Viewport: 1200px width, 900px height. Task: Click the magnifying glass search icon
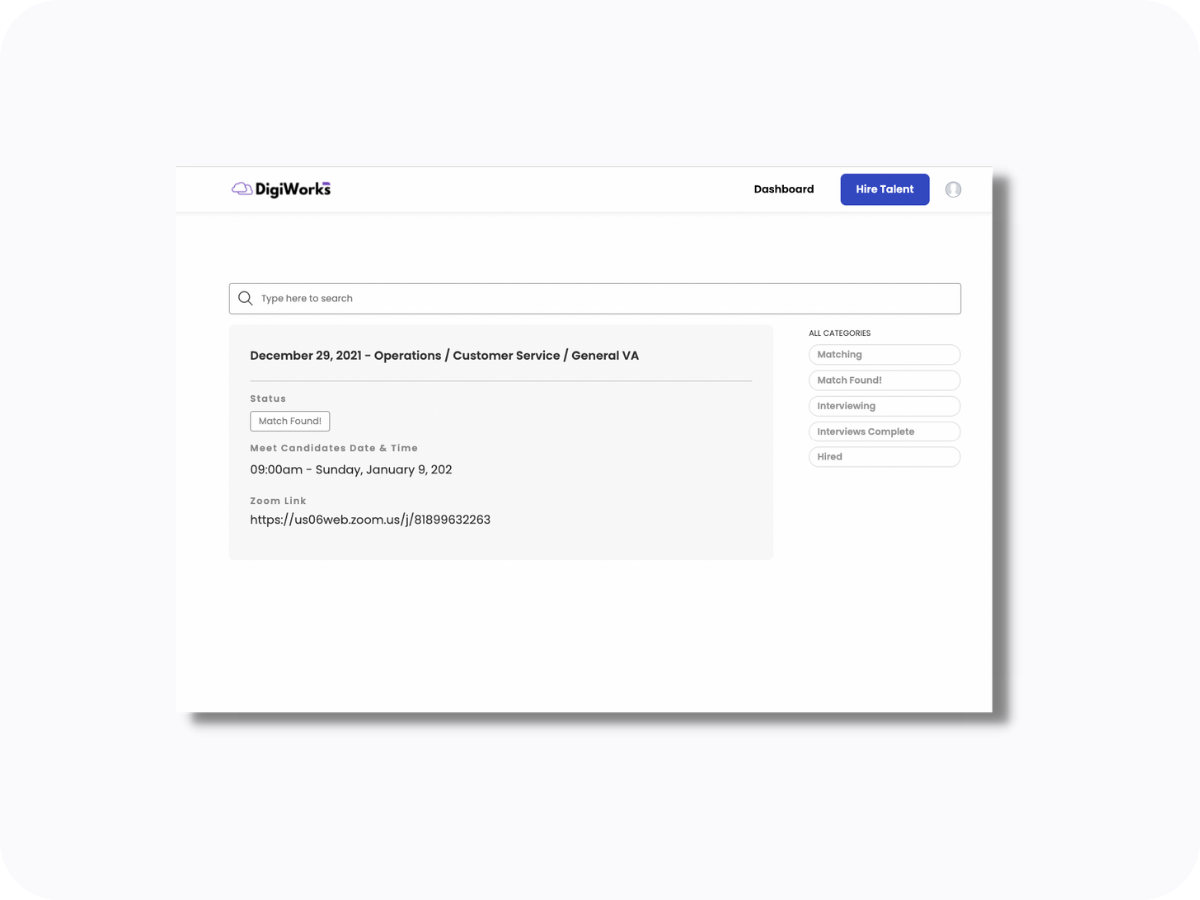(245, 298)
